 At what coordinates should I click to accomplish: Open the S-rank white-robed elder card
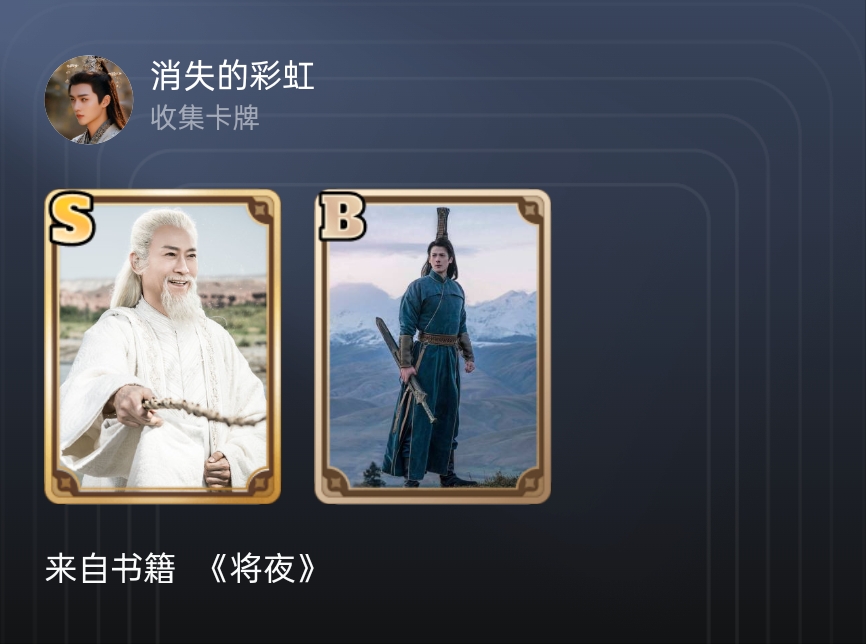click(x=162, y=346)
